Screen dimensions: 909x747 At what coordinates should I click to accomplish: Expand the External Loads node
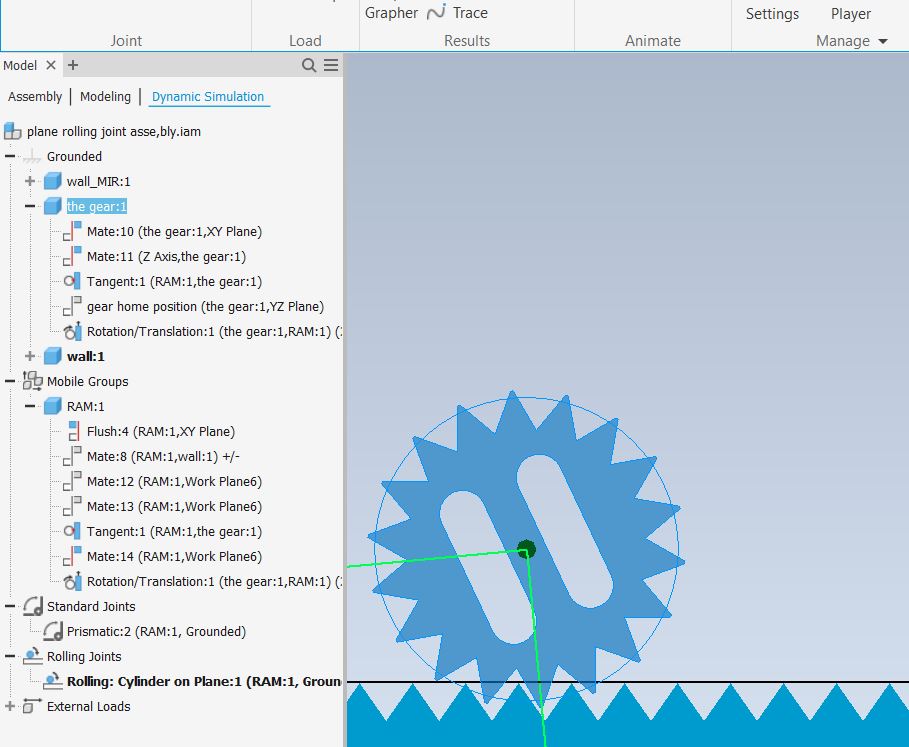click(8, 706)
